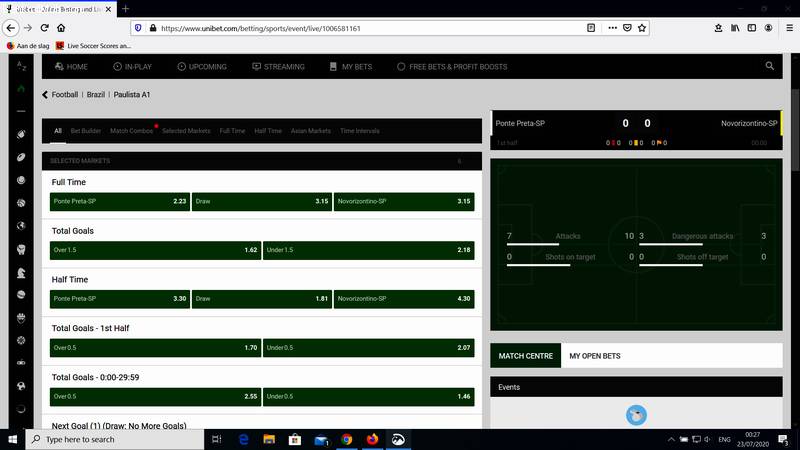View site security padlock info
Viewport: 800px width, 450px height.
point(153,28)
